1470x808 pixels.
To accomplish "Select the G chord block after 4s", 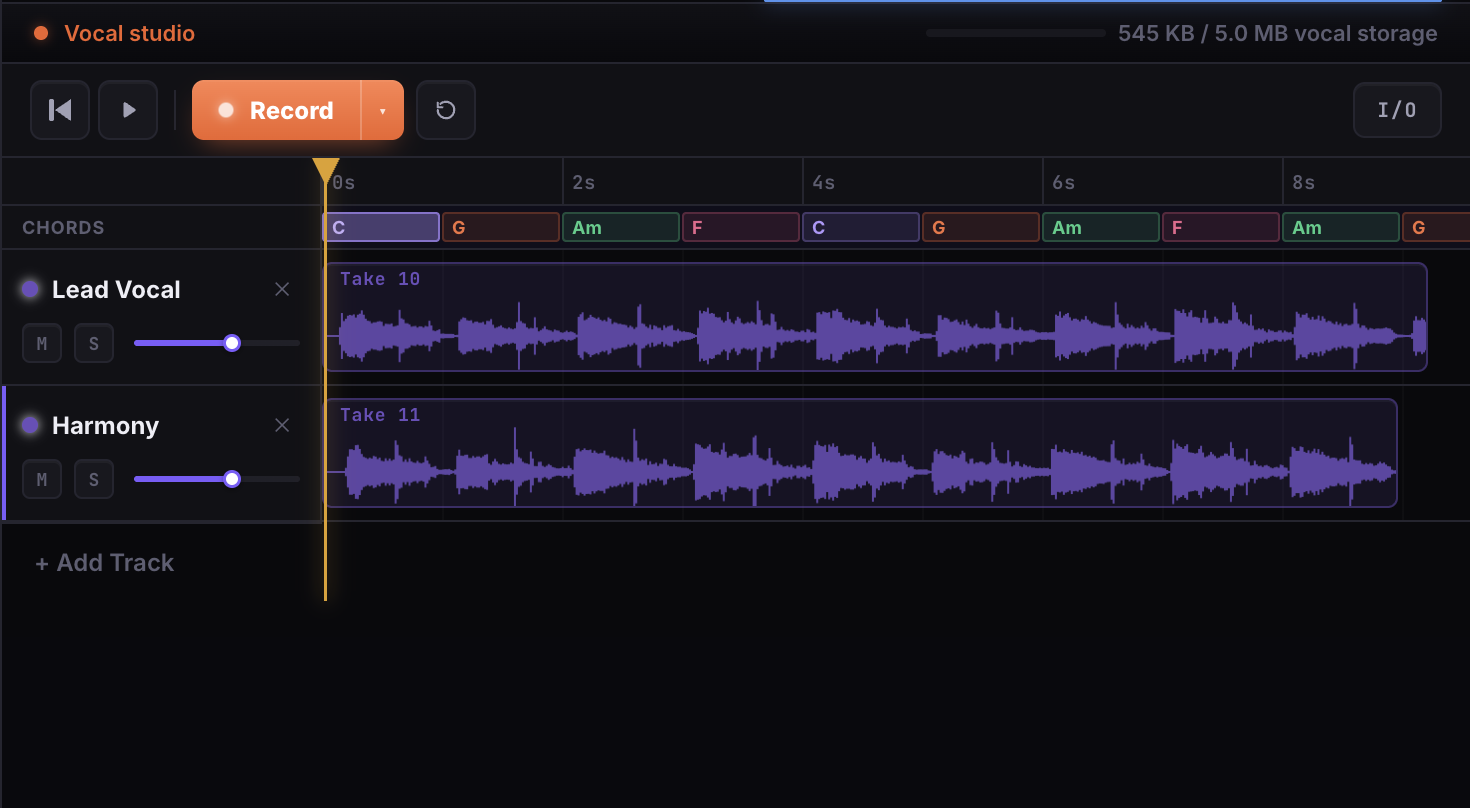I will point(981,227).
